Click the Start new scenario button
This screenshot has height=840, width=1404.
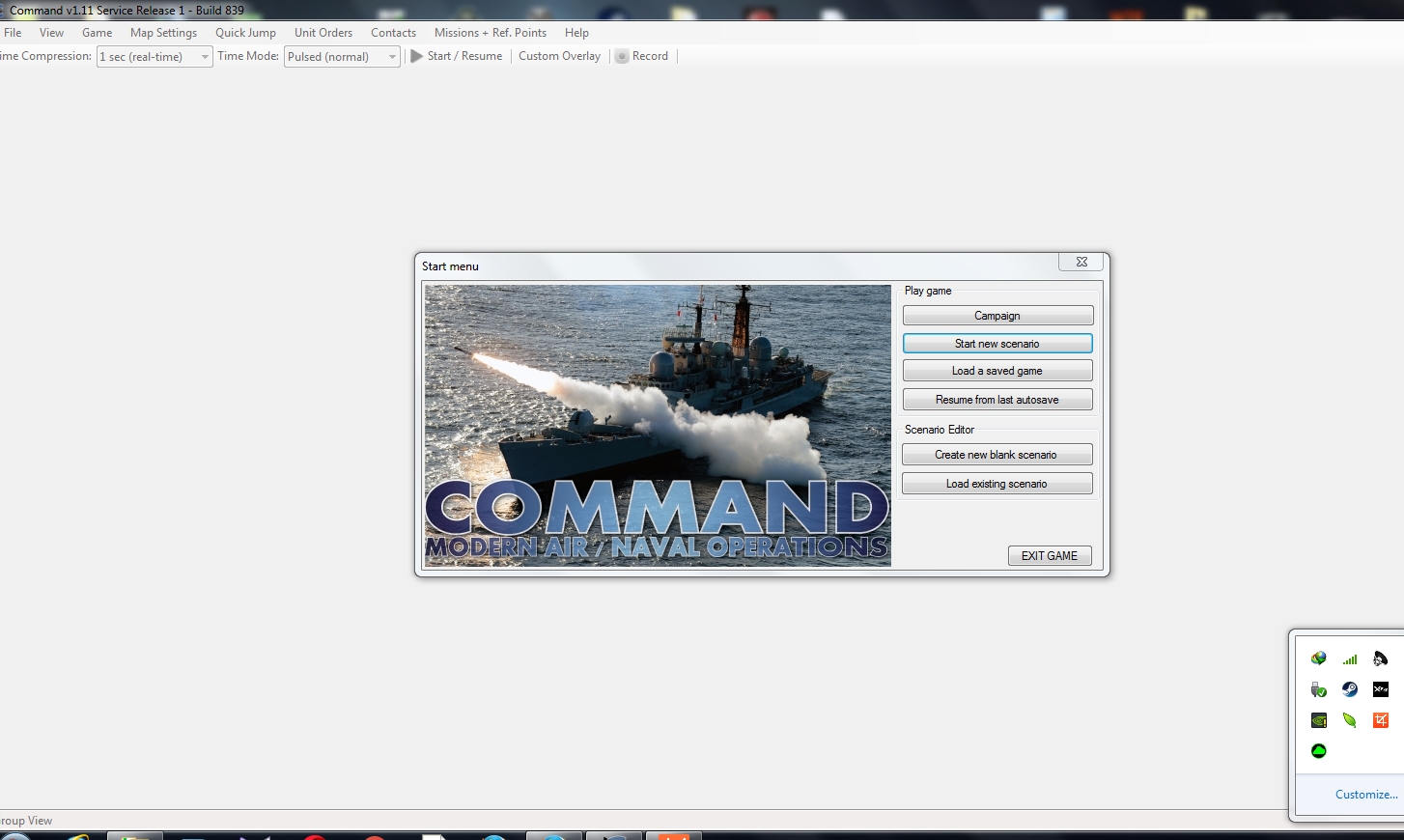[997, 343]
